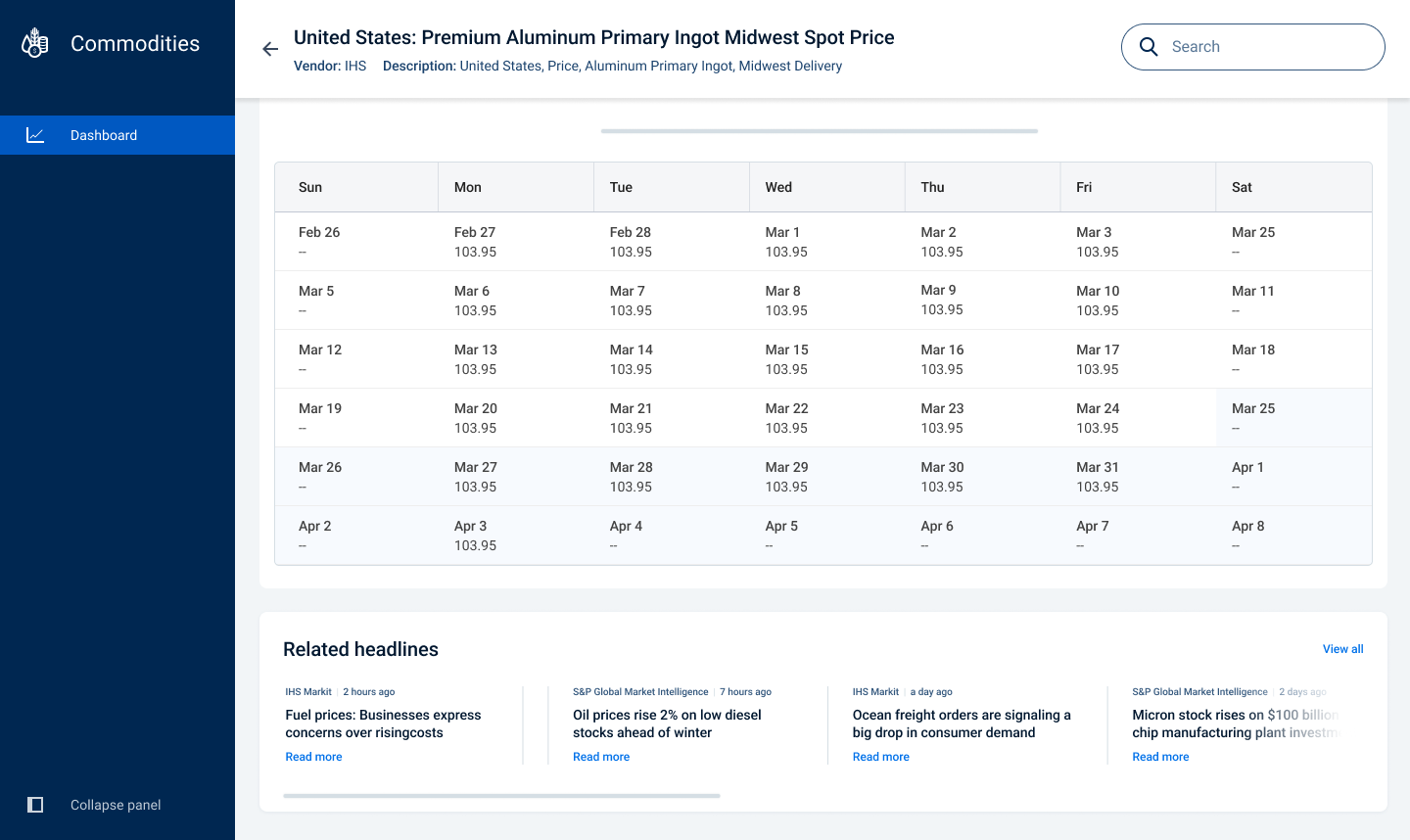The width and height of the screenshot is (1410, 840).
Task: Click the scrollbar below the headlines
Action: point(499,795)
